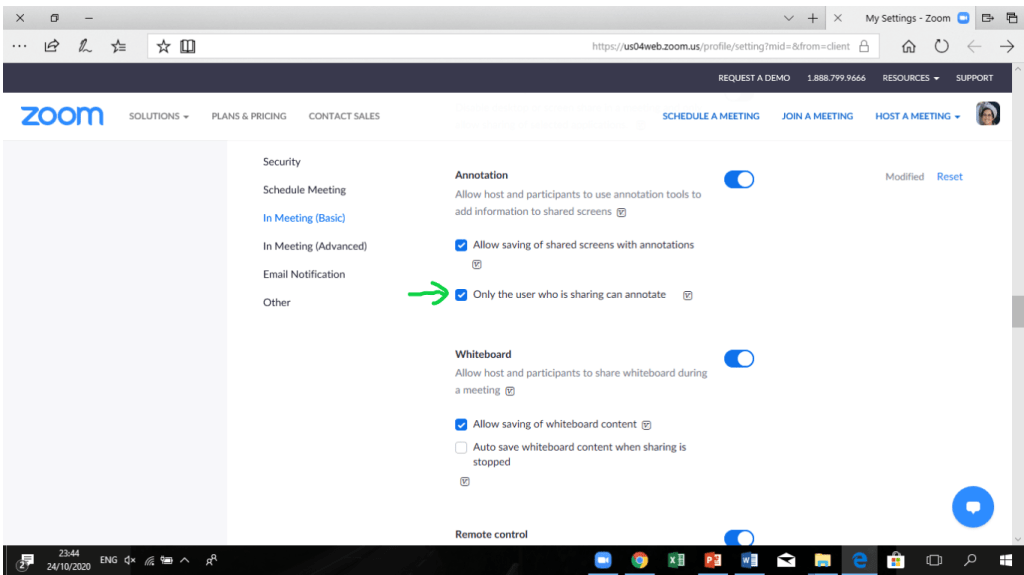Open the blue chat help bubble
1024x575 pixels.
pos(972,507)
